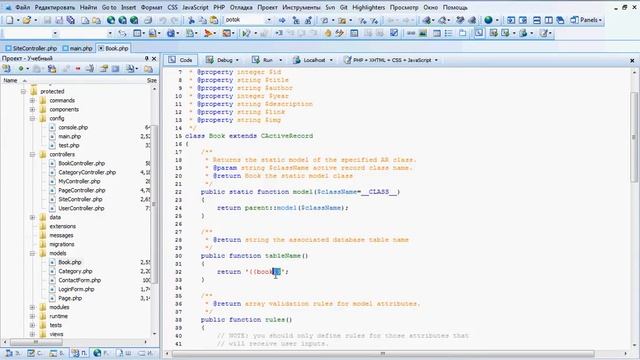The image size is (640, 360).
Task: Click the orange bird icon in second toolbar
Action: coord(208,33)
